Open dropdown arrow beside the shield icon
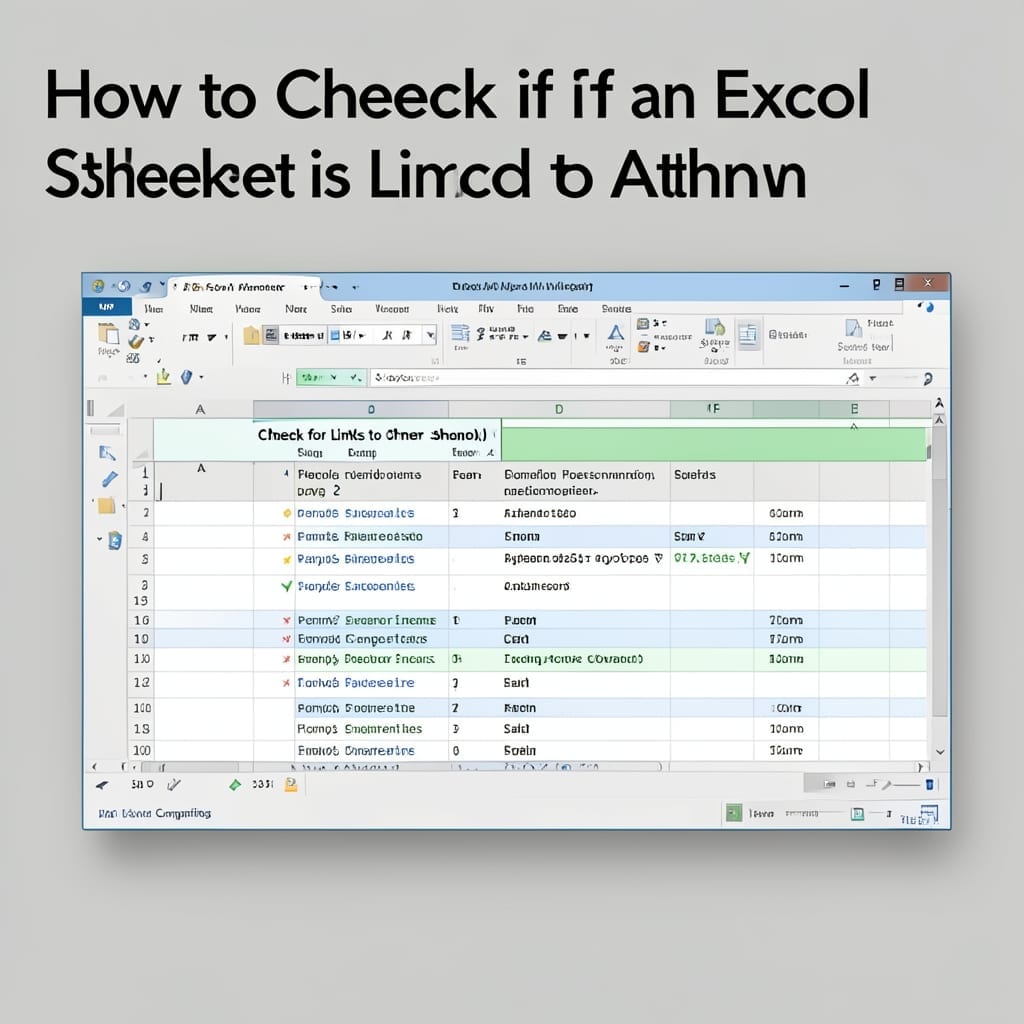The width and height of the screenshot is (1024, 1024). pos(201,377)
